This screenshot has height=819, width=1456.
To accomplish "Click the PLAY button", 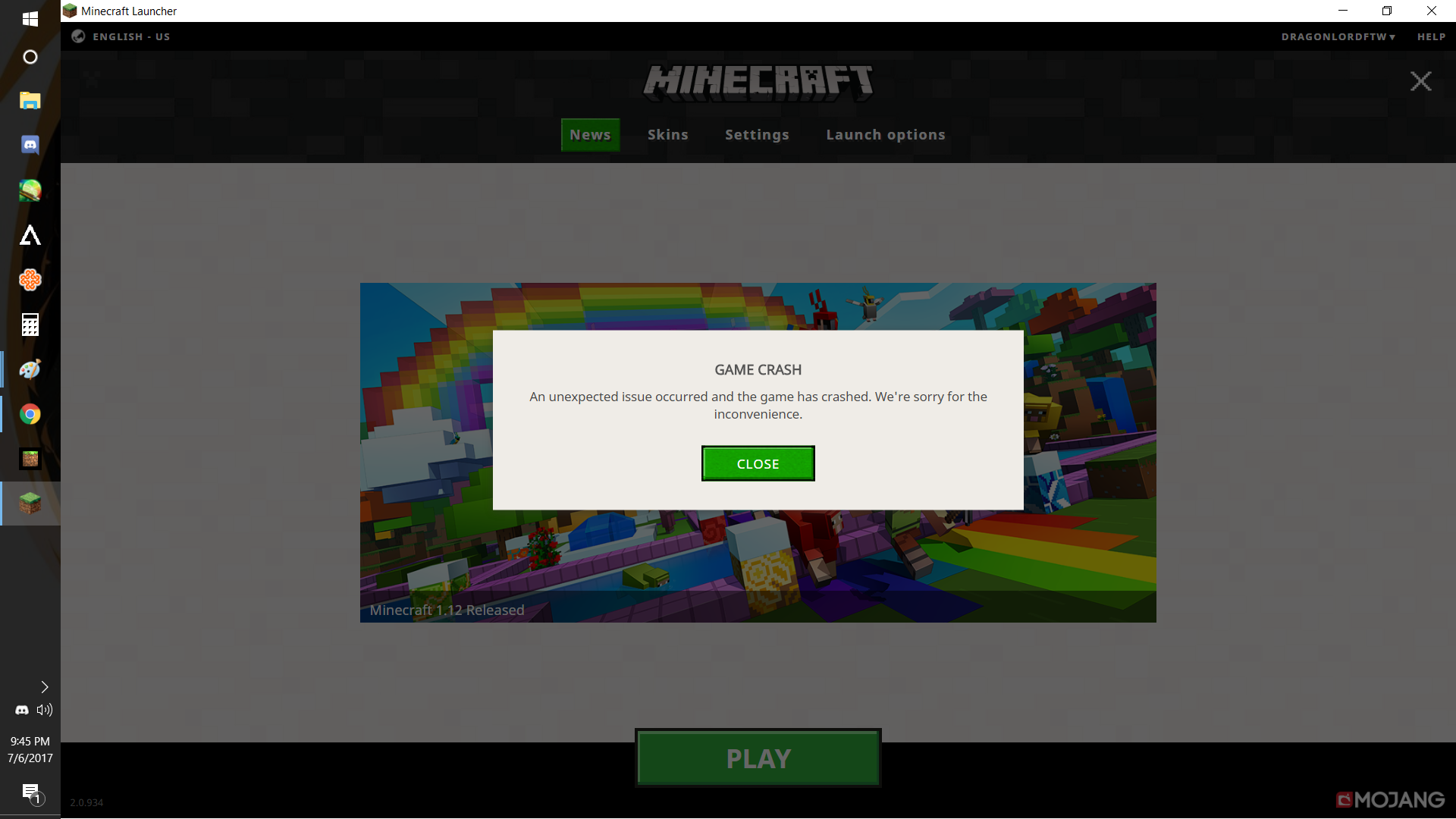I will (758, 758).
